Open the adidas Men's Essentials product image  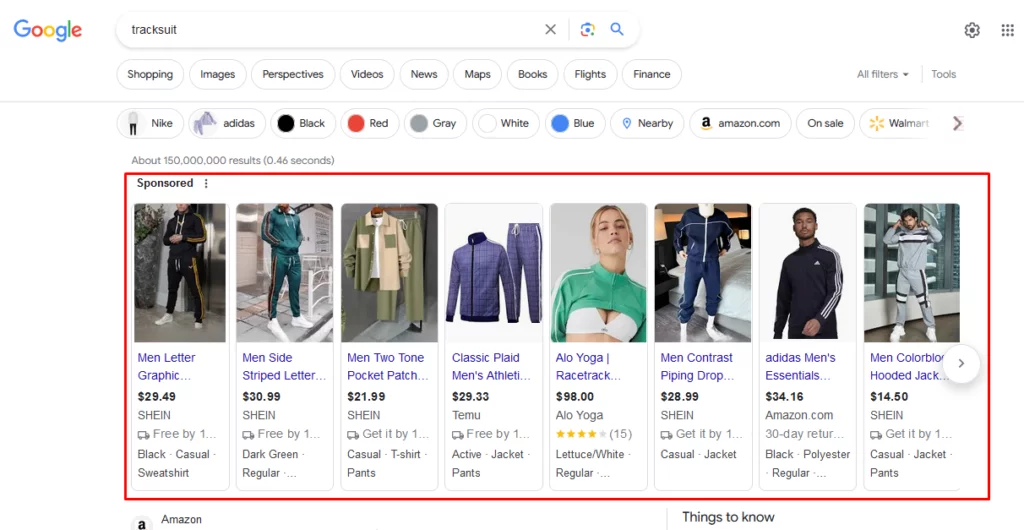[807, 273]
